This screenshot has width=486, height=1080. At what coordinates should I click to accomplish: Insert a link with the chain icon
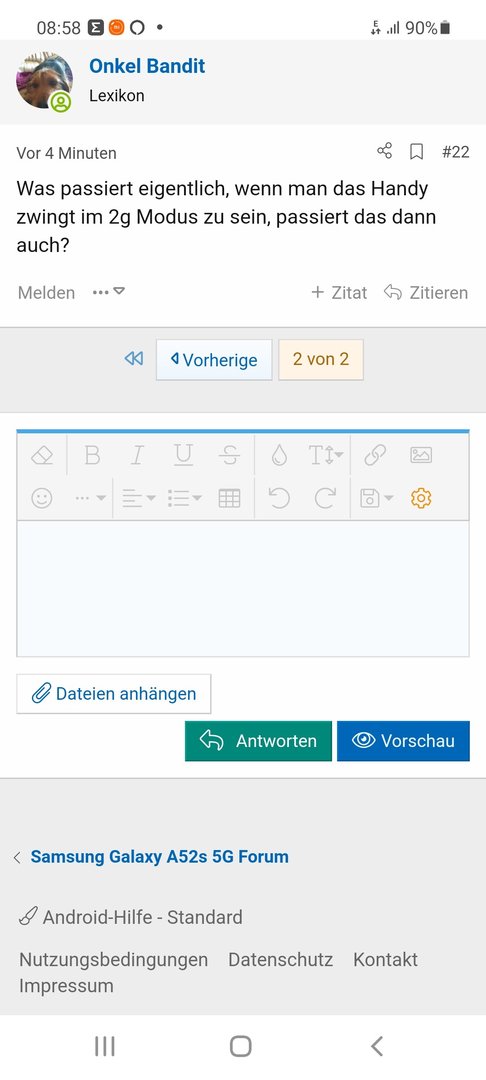(x=375, y=455)
